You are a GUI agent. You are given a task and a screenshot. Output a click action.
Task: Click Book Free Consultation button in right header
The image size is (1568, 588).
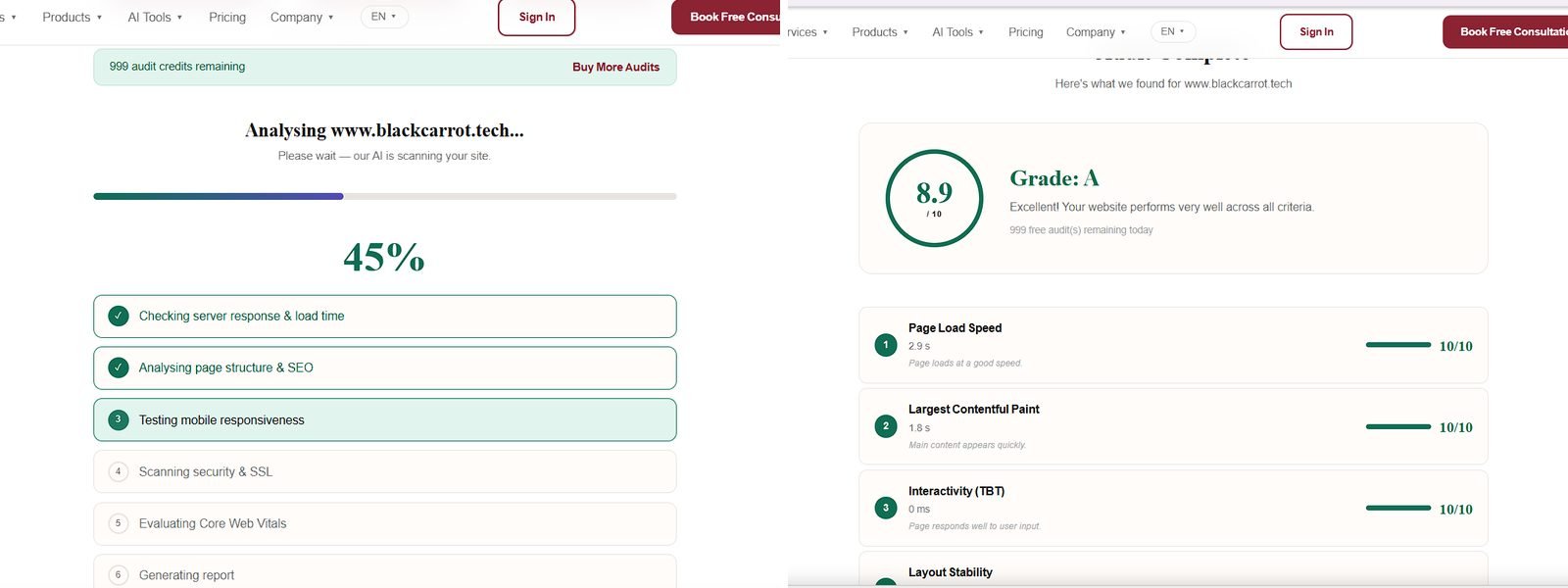[1505, 32]
